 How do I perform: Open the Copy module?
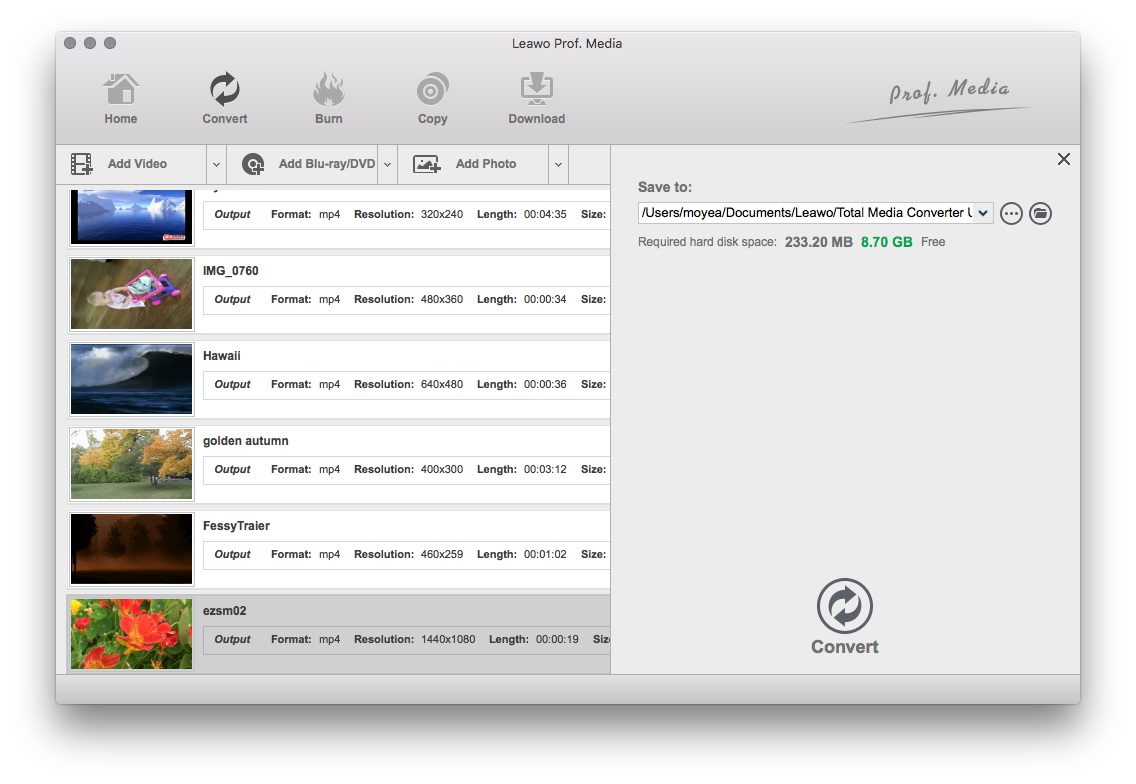(x=432, y=99)
